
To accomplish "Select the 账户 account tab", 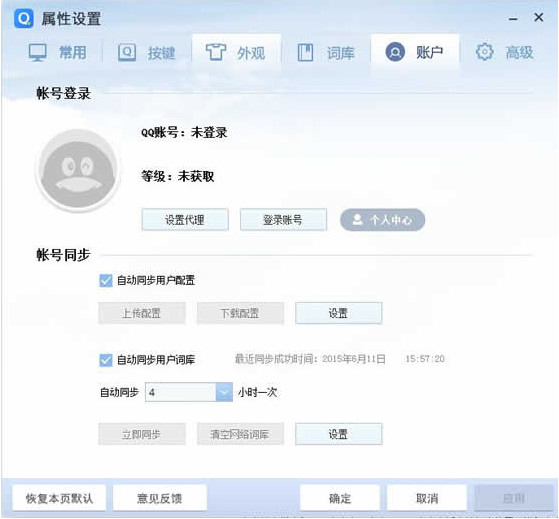I will (415, 53).
